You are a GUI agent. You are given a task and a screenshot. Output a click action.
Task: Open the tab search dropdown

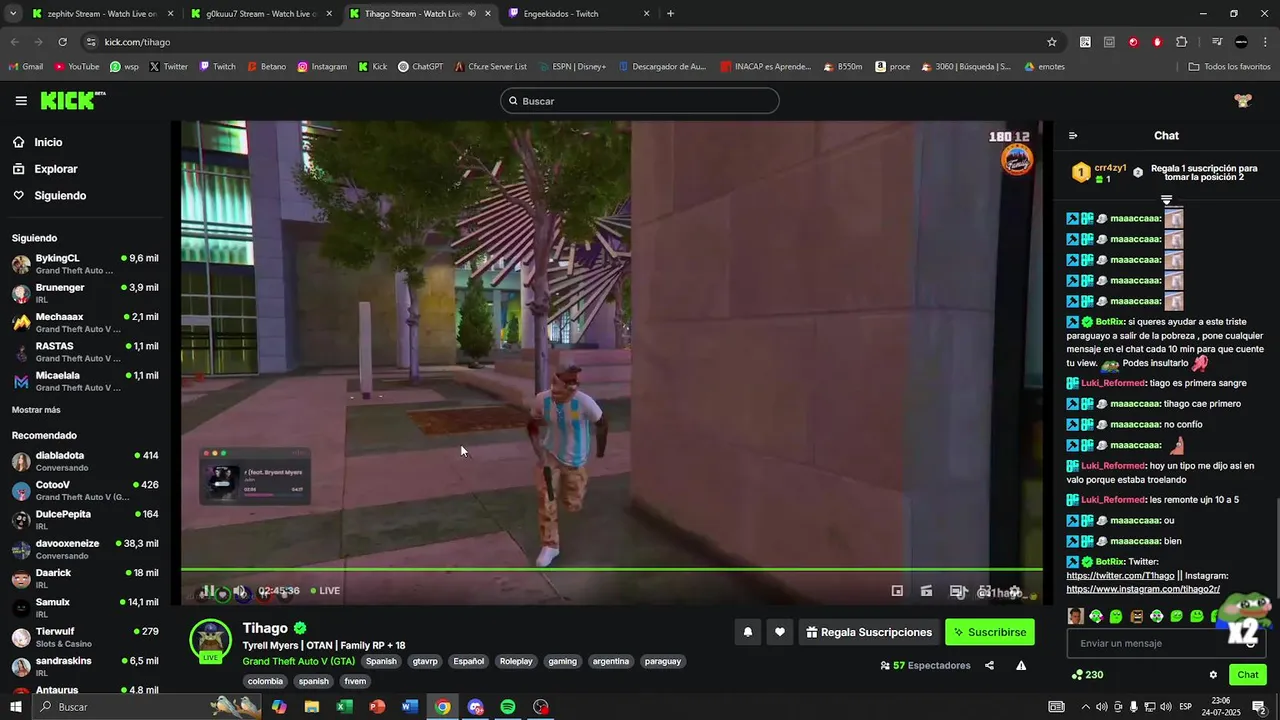(x=12, y=14)
